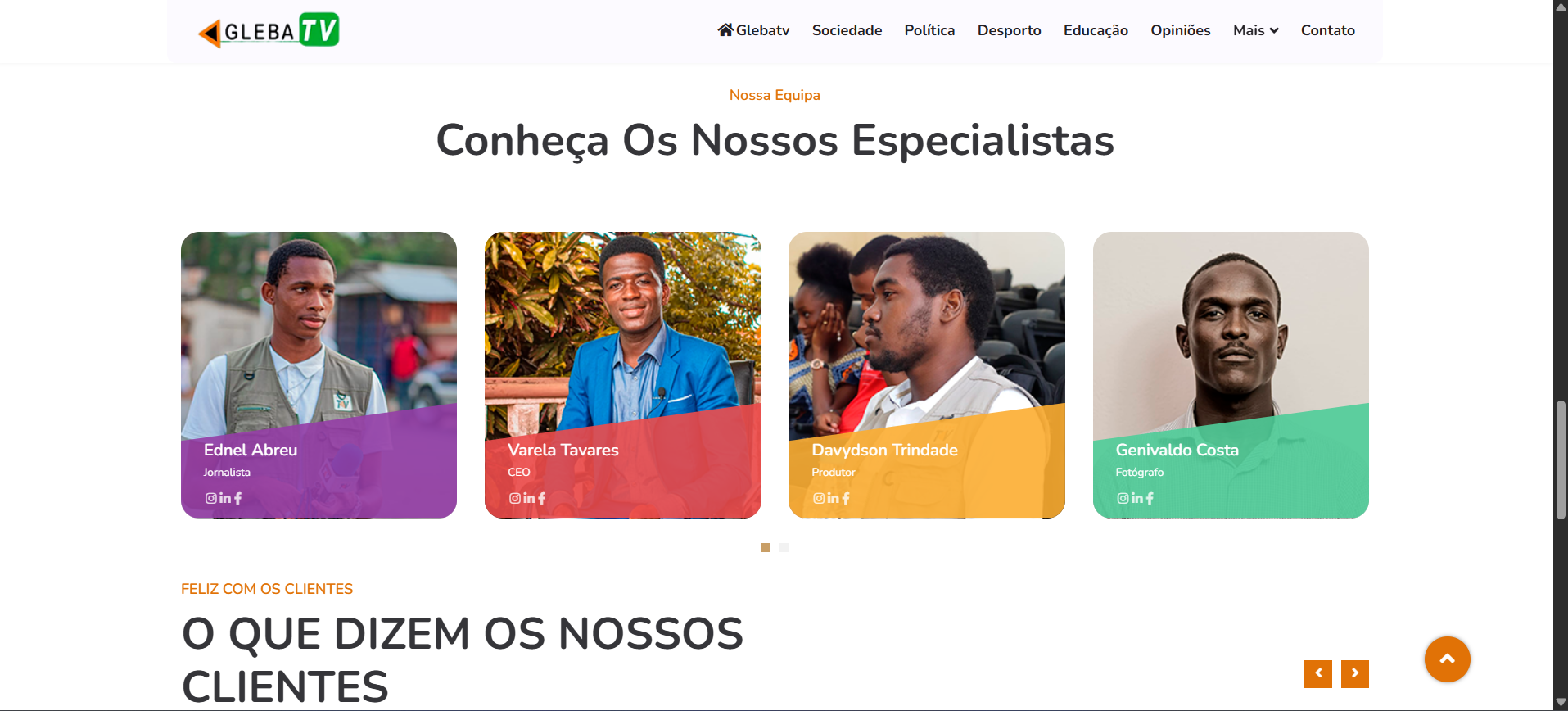
Task: Go to Glebatv home link
Action: pyautogui.click(x=753, y=30)
